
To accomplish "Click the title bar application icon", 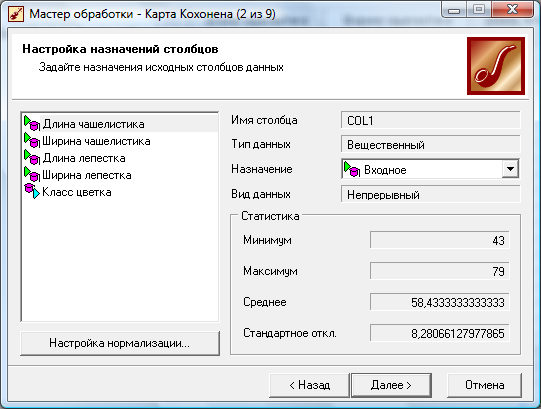I will pos(16,14).
